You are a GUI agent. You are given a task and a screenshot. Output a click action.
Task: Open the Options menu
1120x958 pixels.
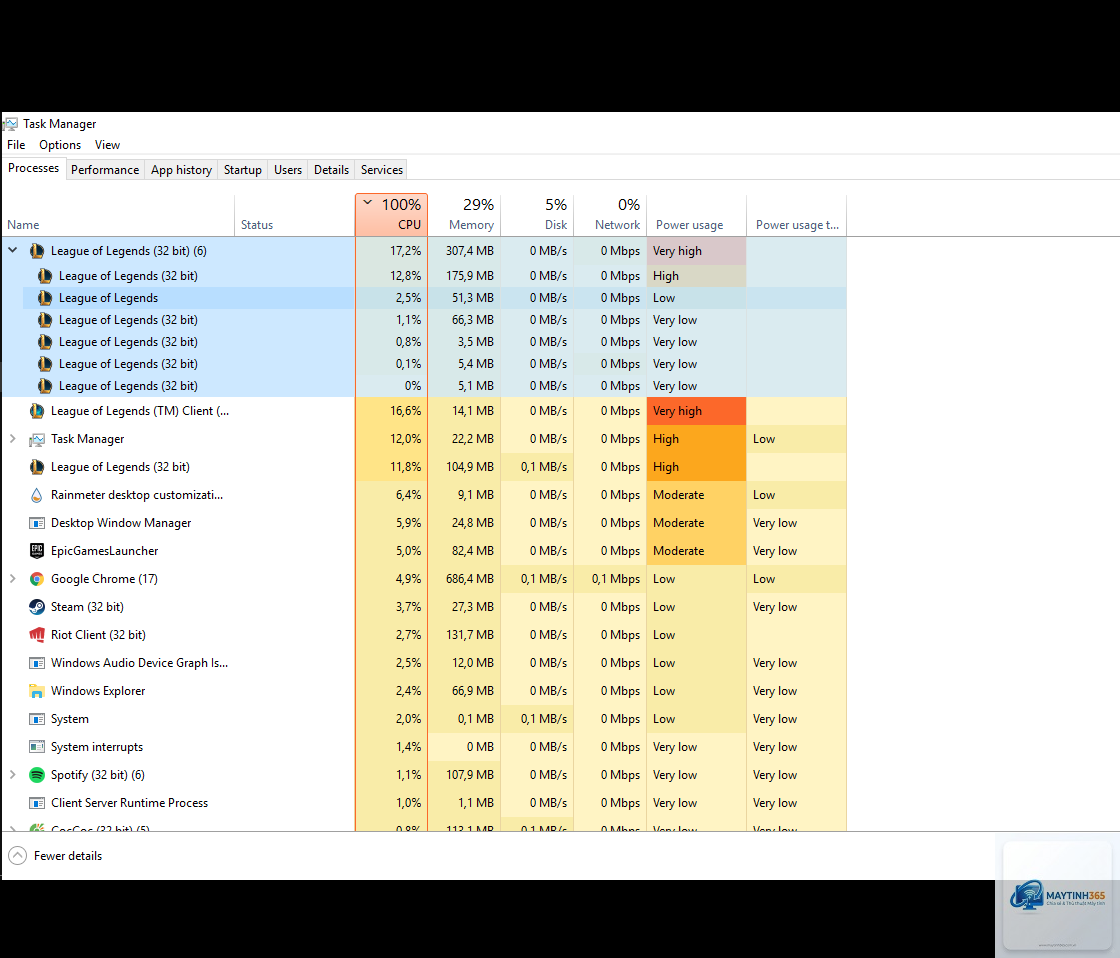[60, 145]
